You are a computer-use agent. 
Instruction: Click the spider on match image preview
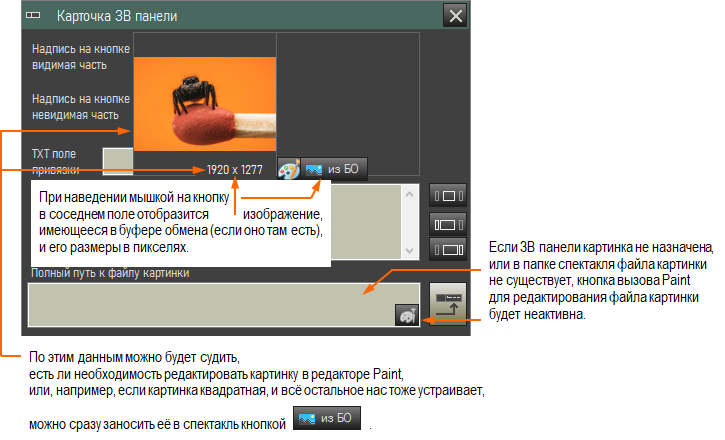pos(205,104)
